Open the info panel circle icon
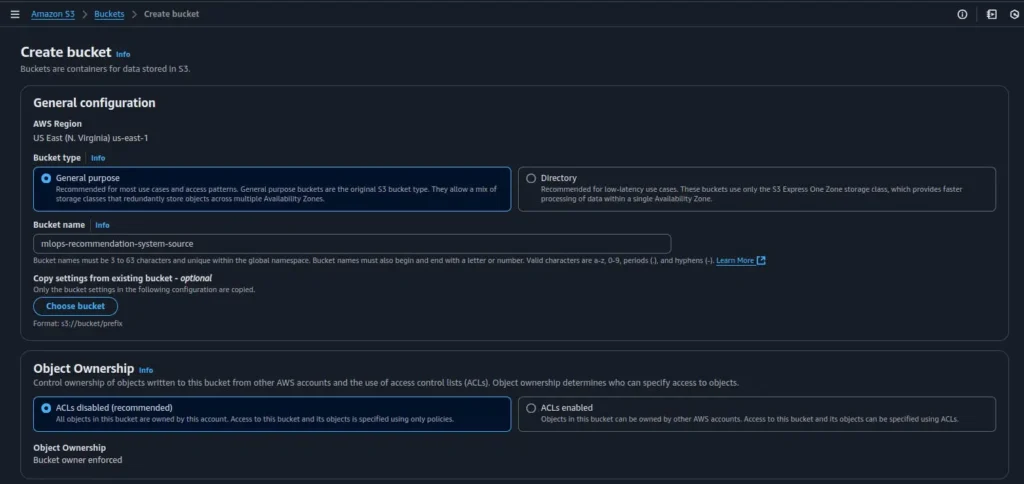 click(962, 14)
